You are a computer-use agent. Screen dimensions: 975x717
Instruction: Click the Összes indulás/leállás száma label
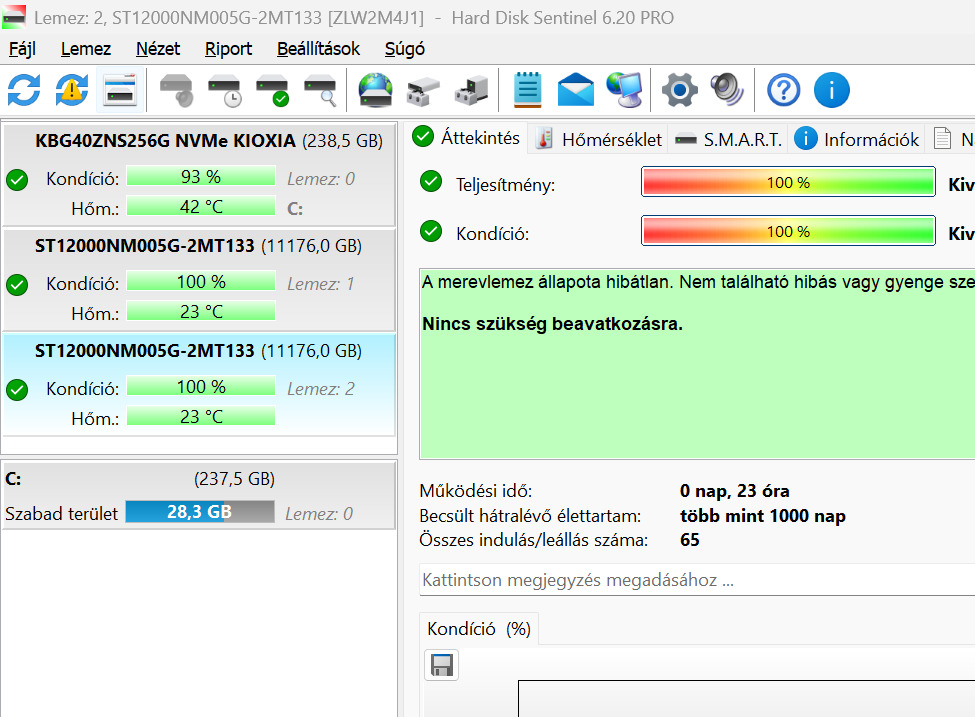(534, 540)
